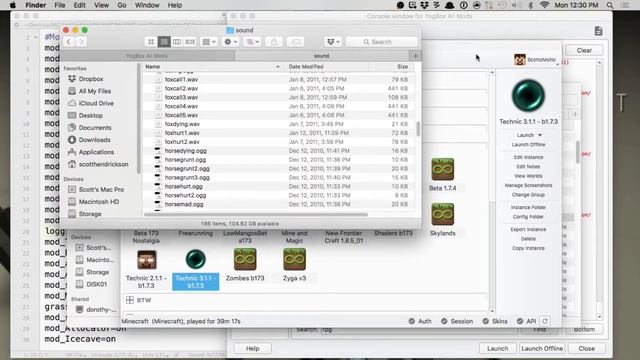Image resolution: width=640 pixels, height=360 pixels.
Task: Switch to the sound Finder tab
Action: pyautogui.click(x=322, y=56)
